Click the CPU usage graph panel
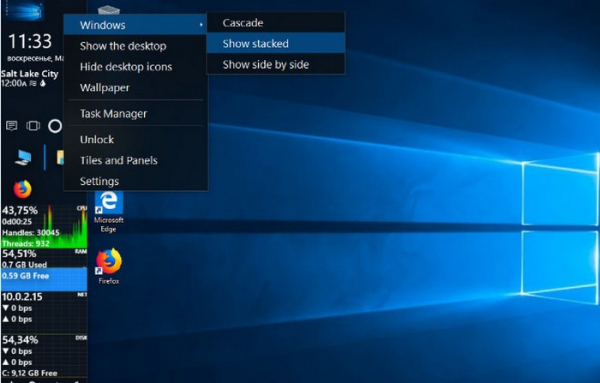This screenshot has height=383, width=600. pos(44,226)
